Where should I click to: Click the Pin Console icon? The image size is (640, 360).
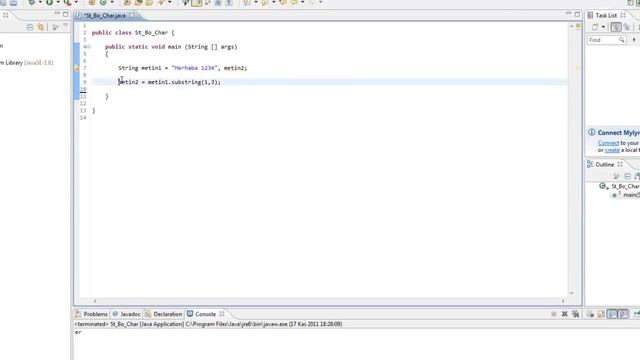(636, 314)
